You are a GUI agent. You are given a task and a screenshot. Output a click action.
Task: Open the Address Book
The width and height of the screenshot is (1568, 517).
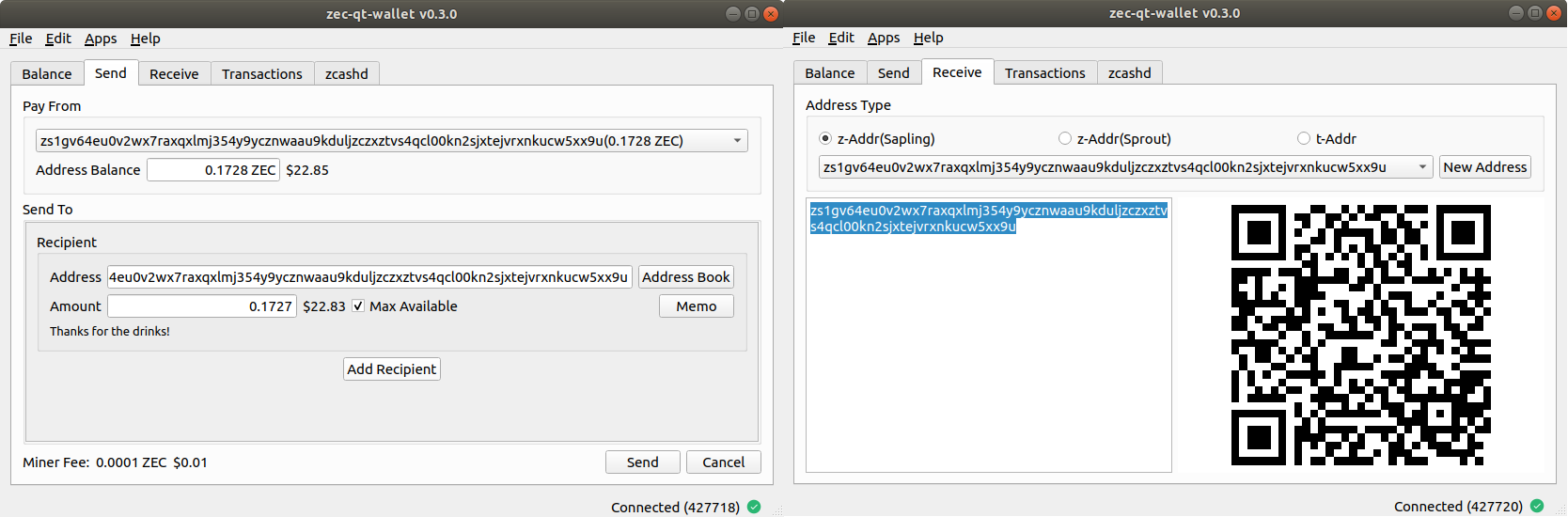(685, 277)
